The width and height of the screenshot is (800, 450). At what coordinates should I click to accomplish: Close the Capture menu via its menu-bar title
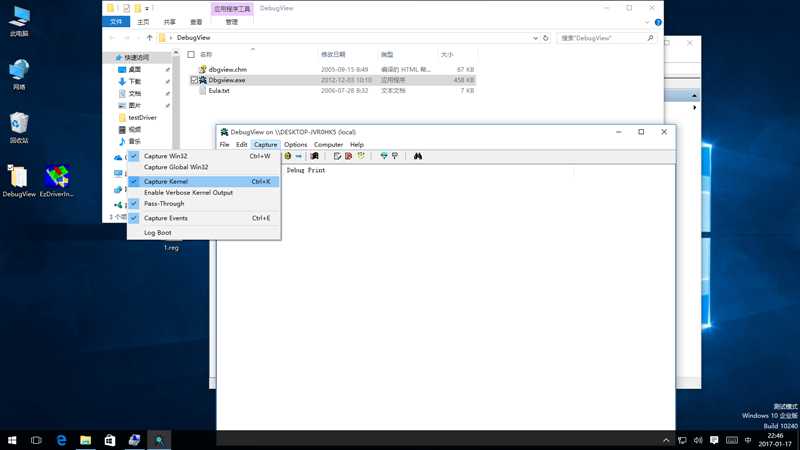[265, 144]
